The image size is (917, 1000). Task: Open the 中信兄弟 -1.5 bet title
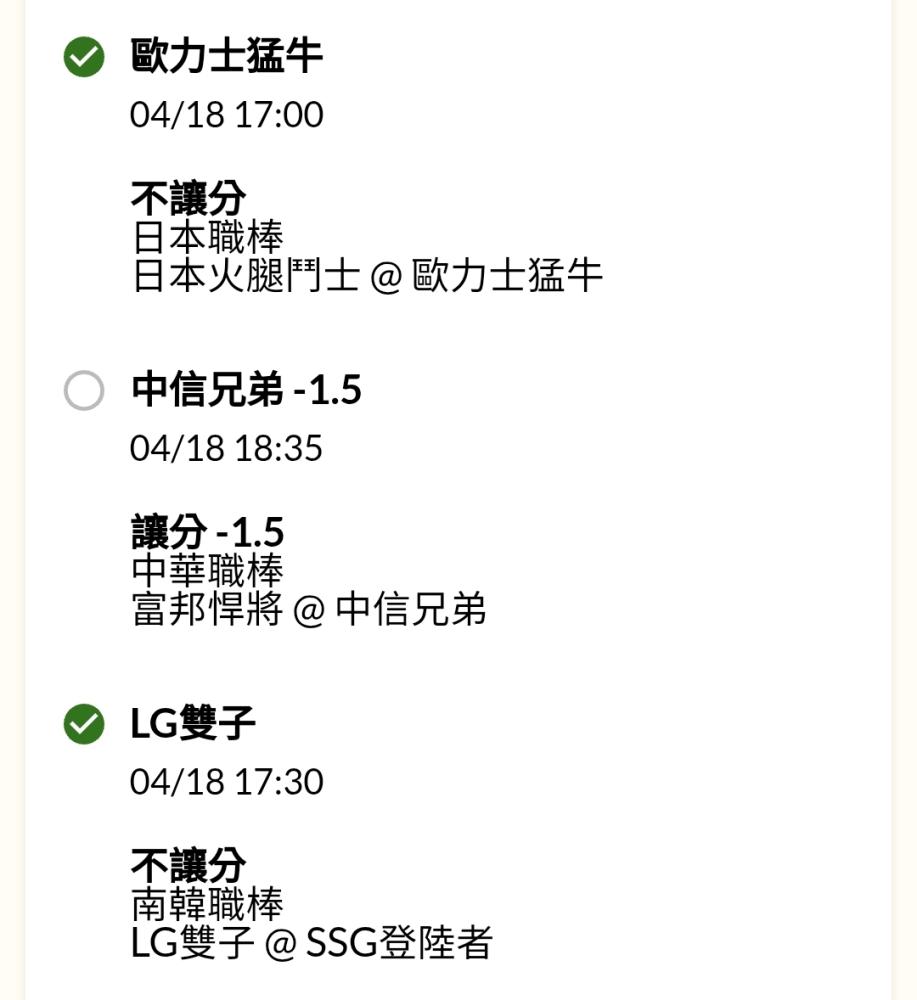point(246,390)
